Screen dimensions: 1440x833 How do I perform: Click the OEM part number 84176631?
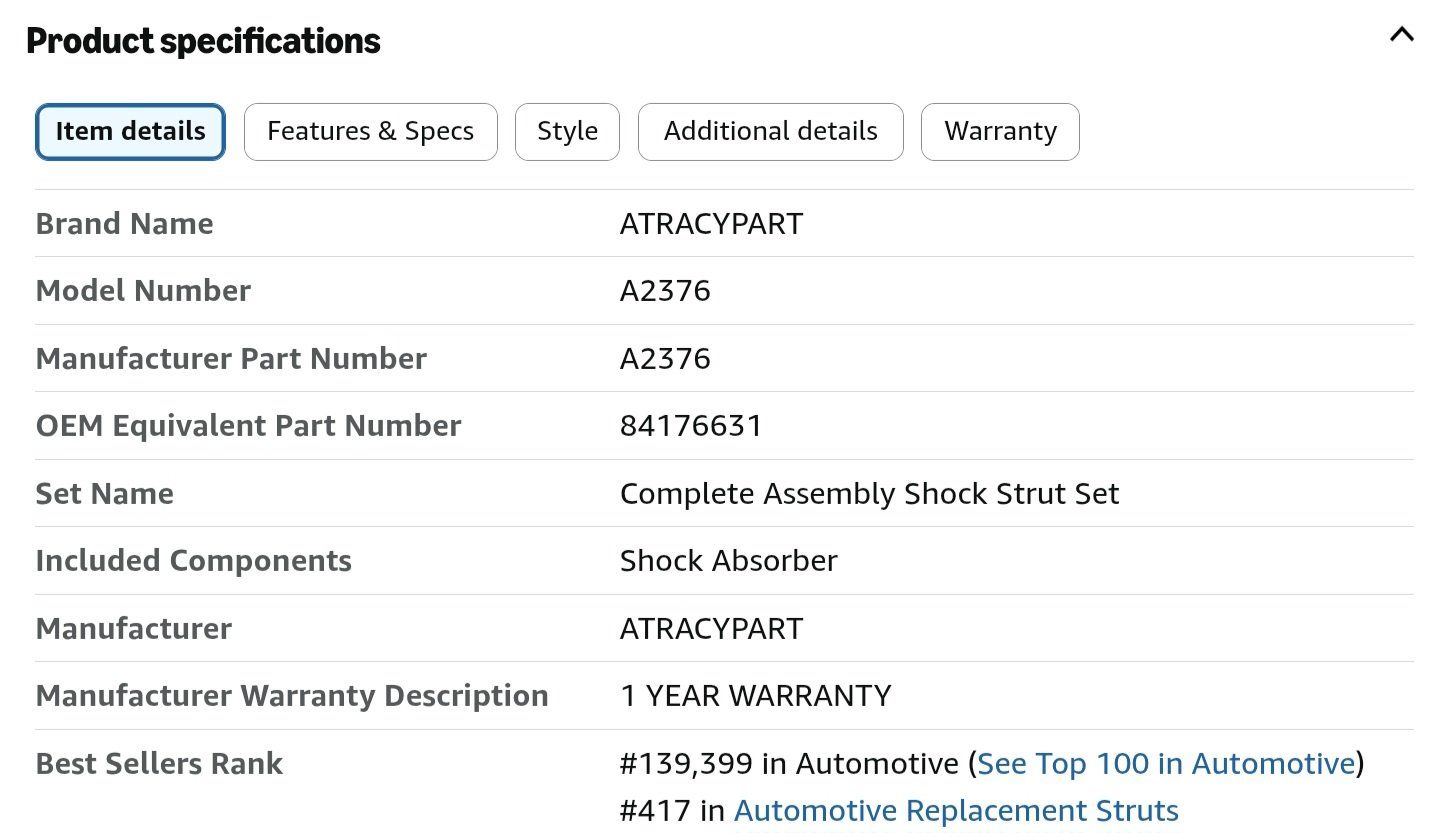(691, 426)
